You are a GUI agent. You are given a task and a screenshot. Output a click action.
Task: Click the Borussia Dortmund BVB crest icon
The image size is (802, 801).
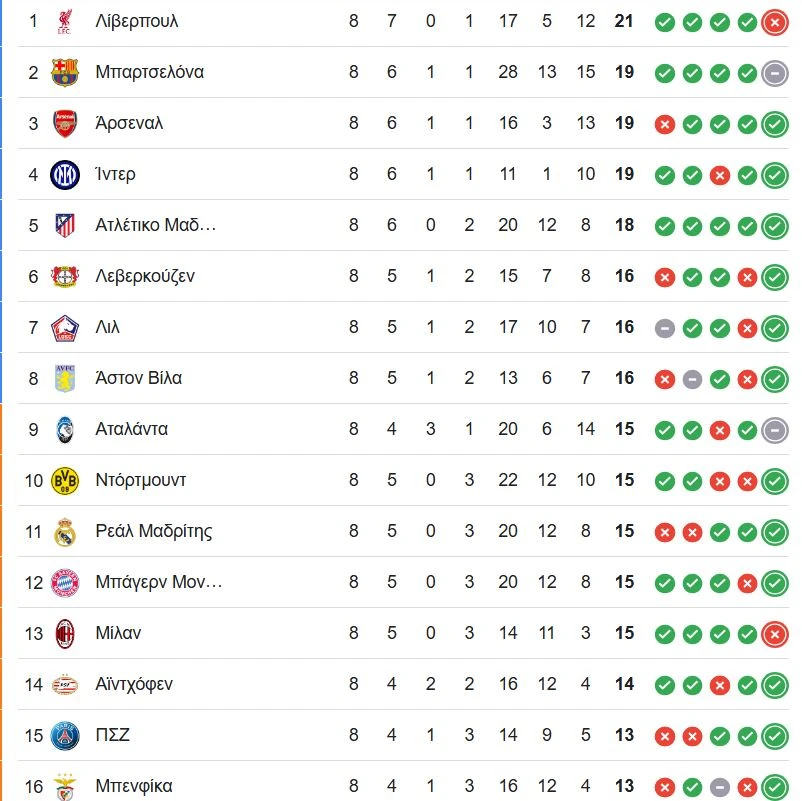coord(65,481)
